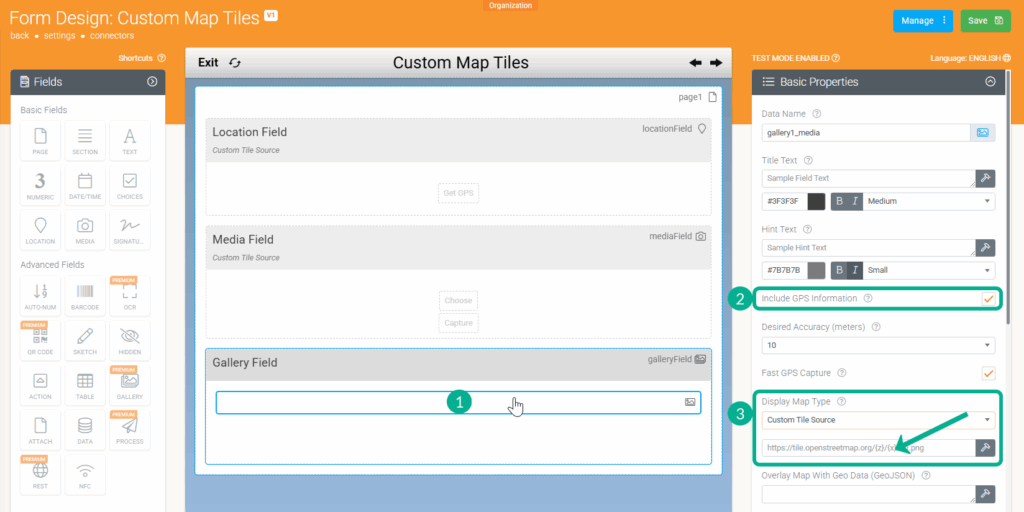
Task: Select the Location Field header
Action: point(458,140)
